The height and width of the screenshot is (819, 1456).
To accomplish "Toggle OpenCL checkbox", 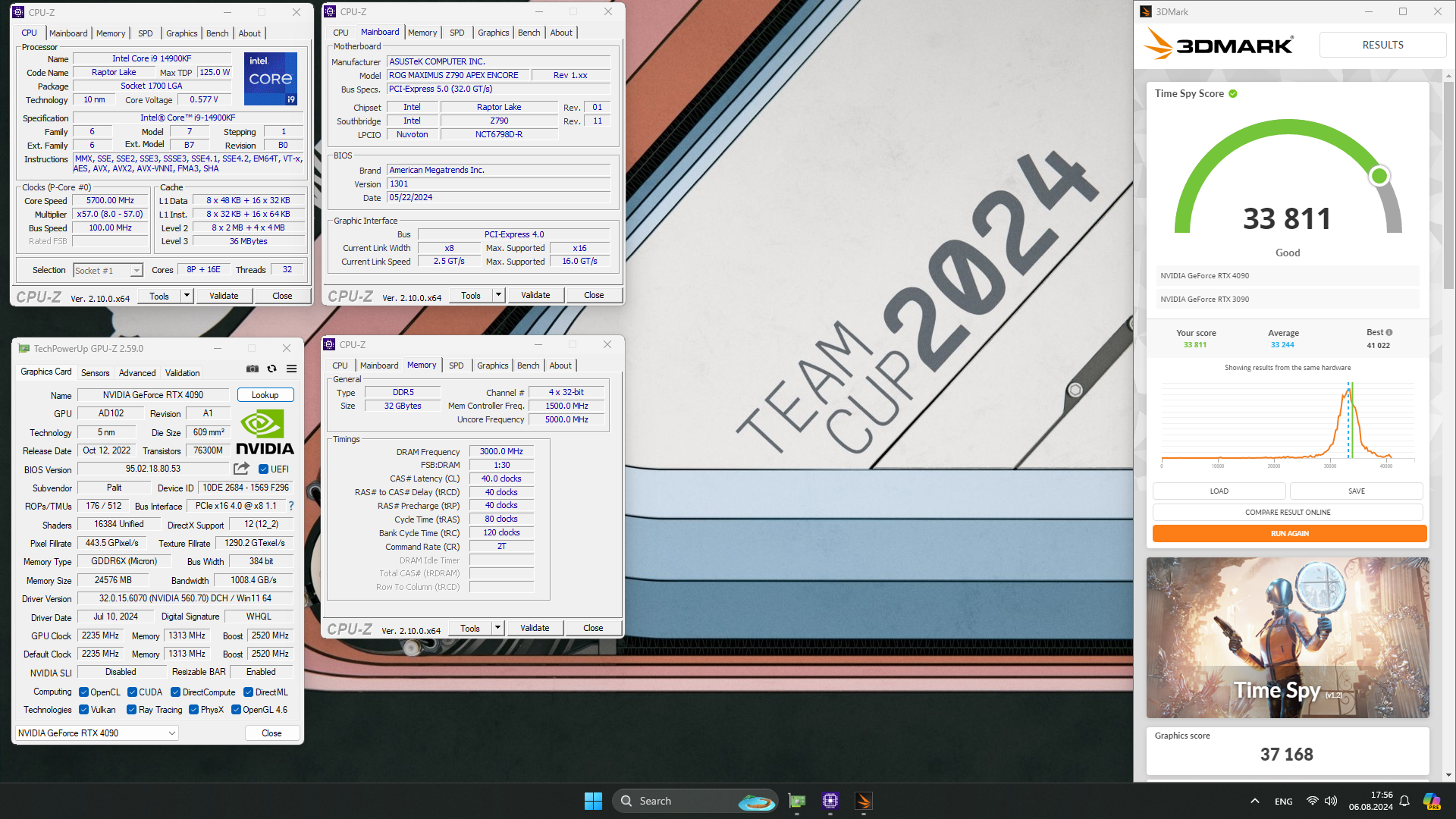I will click(x=84, y=692).
